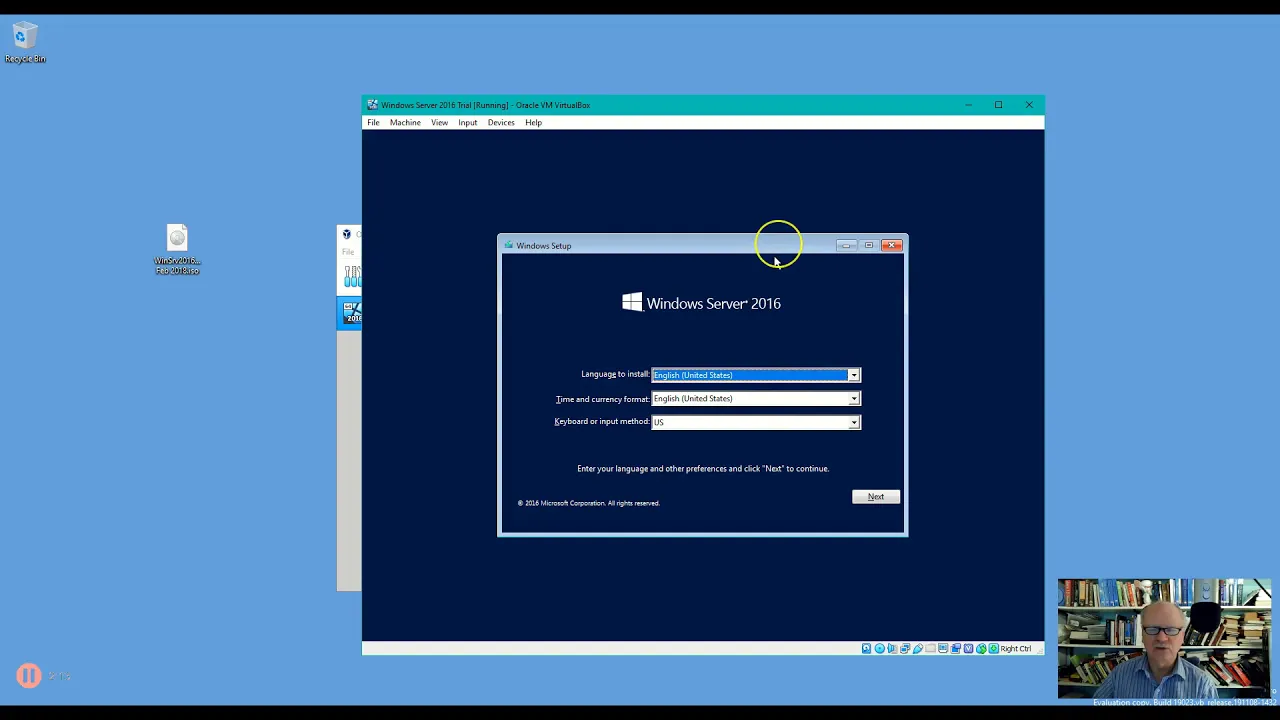Open File menu in VirtualBox Manager behind

348,252
